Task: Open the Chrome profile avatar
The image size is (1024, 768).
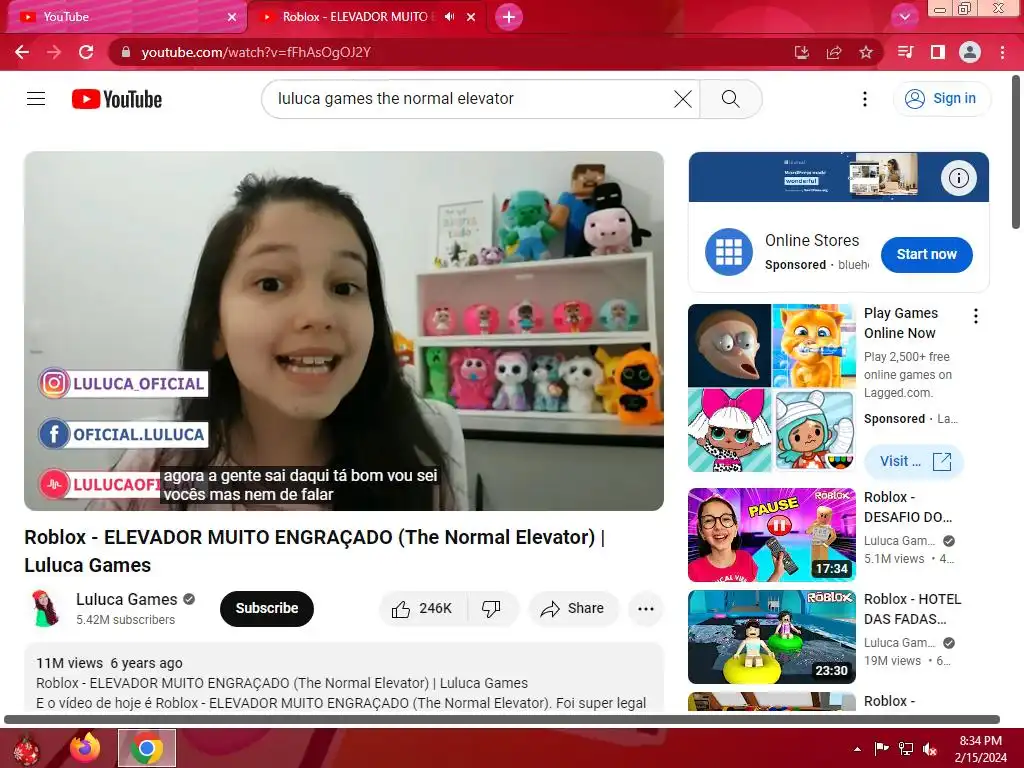Action: click(x=970, y=52)
